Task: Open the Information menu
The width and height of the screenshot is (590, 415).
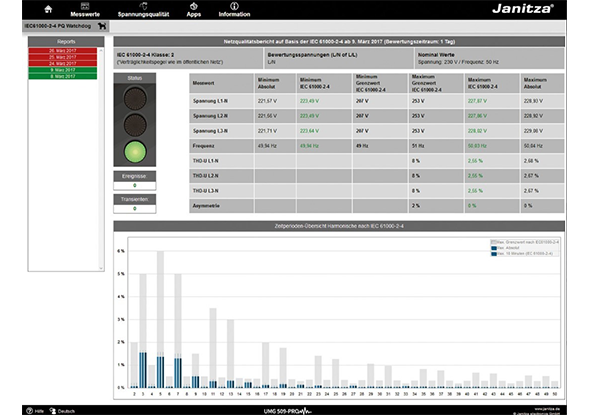Action: [x=234, y=10]
